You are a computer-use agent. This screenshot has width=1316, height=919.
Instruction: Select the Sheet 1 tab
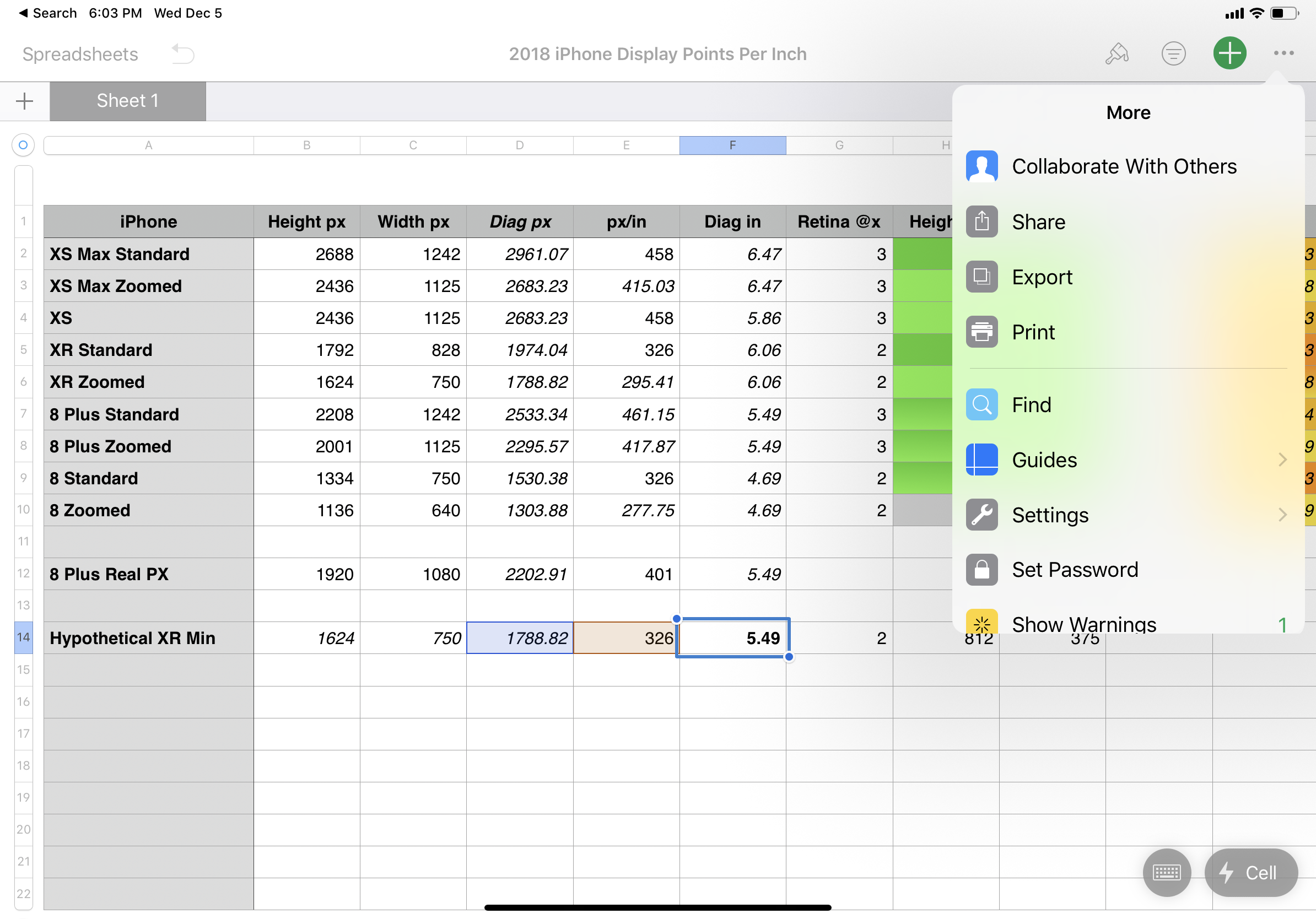tap(128, 100)
